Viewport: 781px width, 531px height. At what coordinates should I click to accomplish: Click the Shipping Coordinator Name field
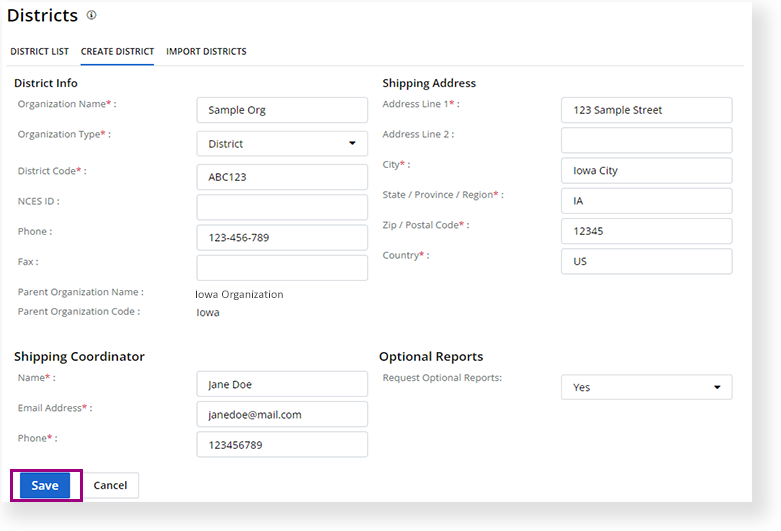click(x=282, y=384)
